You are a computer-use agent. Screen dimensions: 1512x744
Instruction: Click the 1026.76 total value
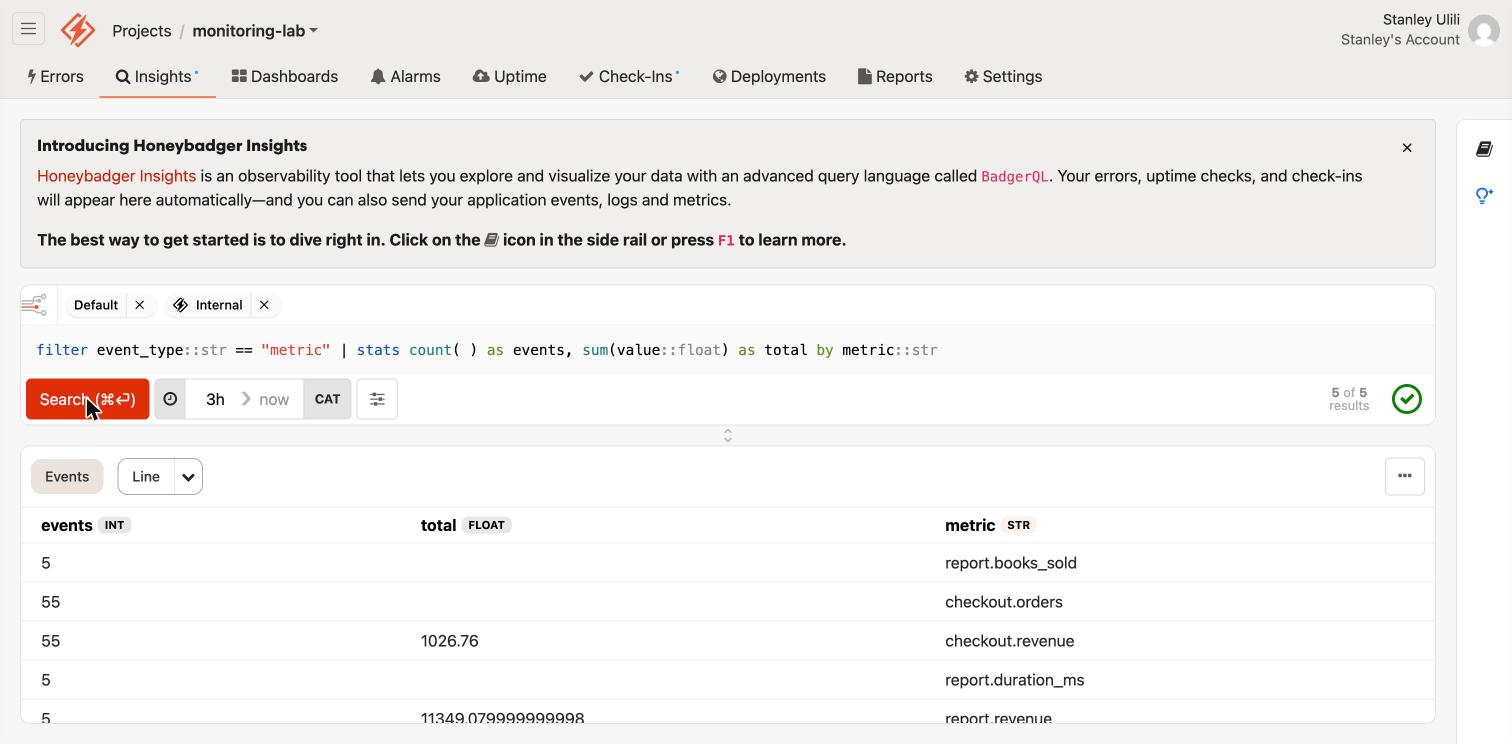click(x=450, y=641)
